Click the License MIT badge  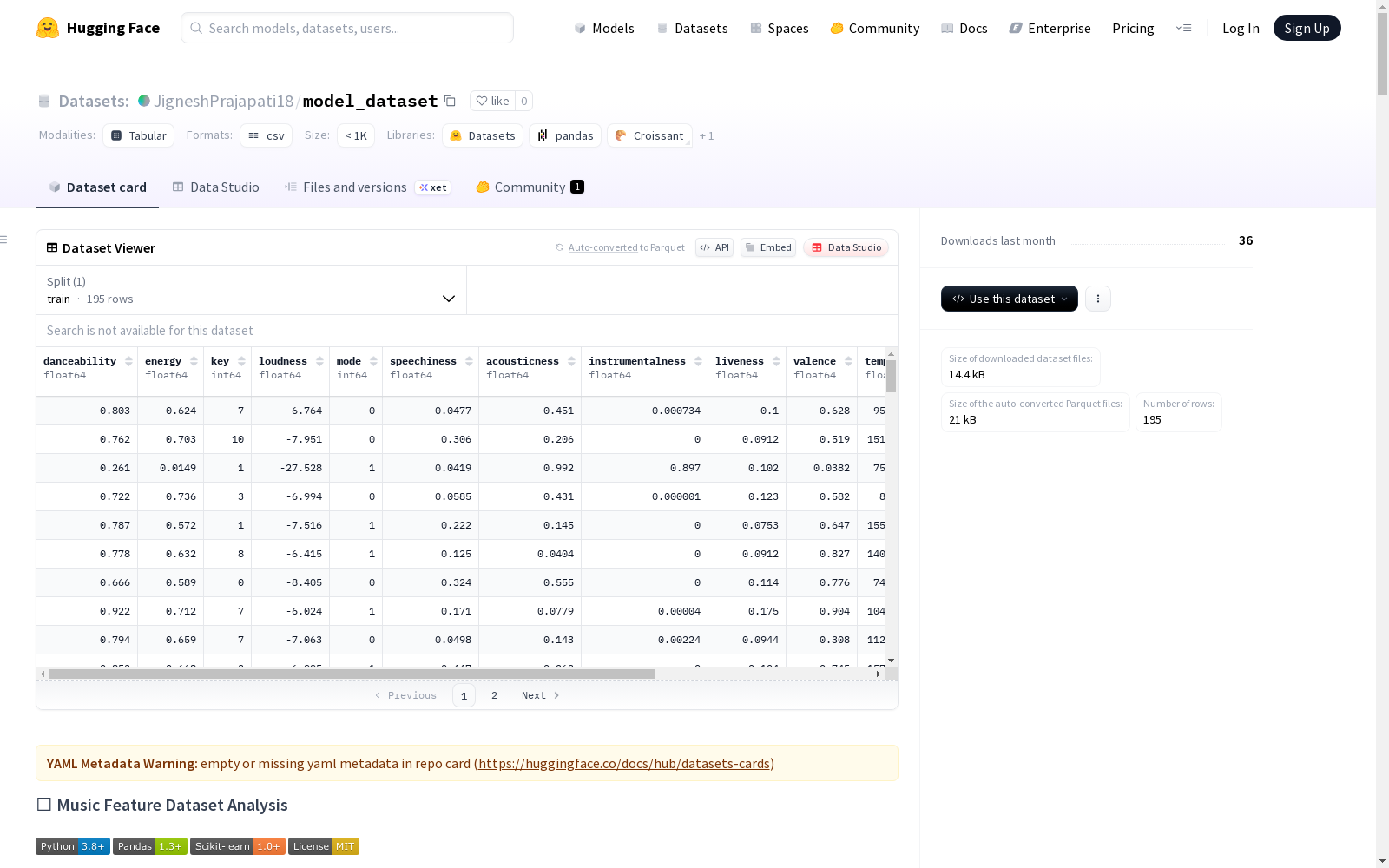324,846
